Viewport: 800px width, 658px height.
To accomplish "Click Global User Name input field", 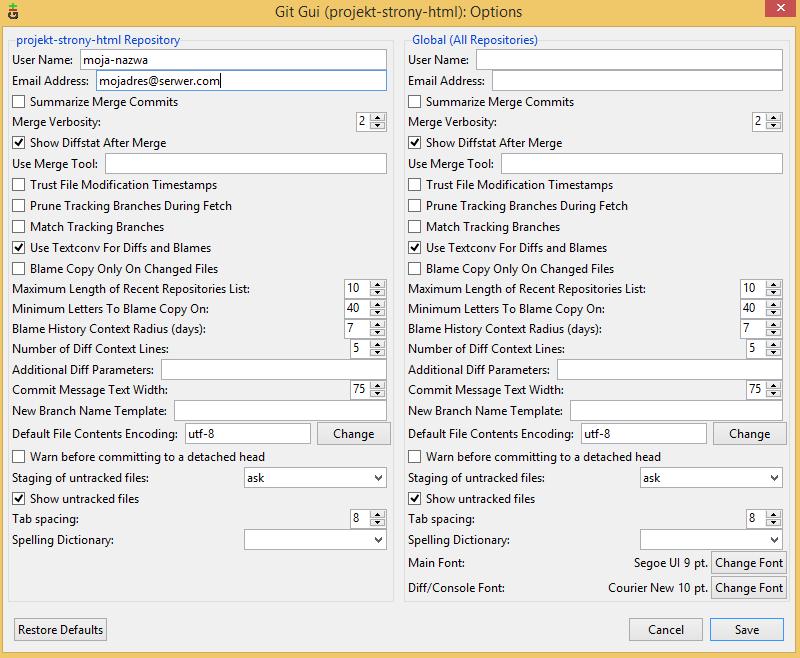I will [629, 60].
